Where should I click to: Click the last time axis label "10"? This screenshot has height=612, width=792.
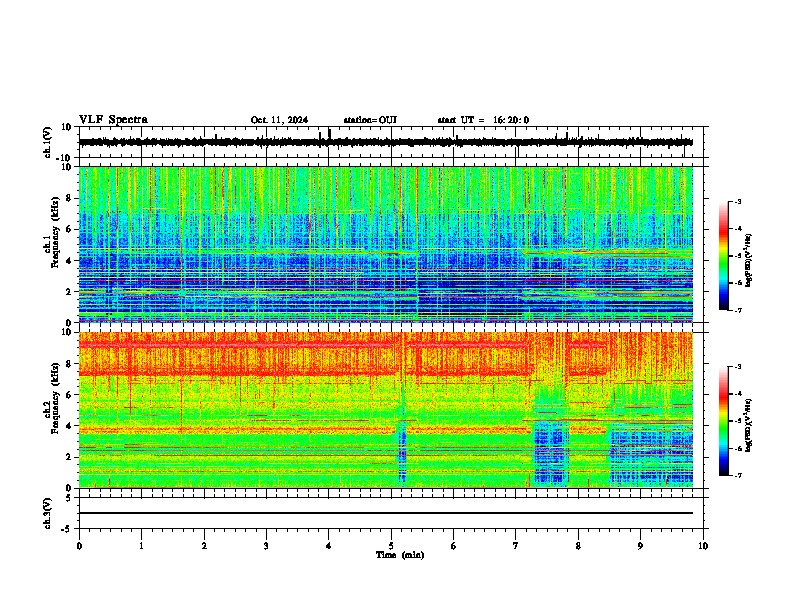[703, 546]
